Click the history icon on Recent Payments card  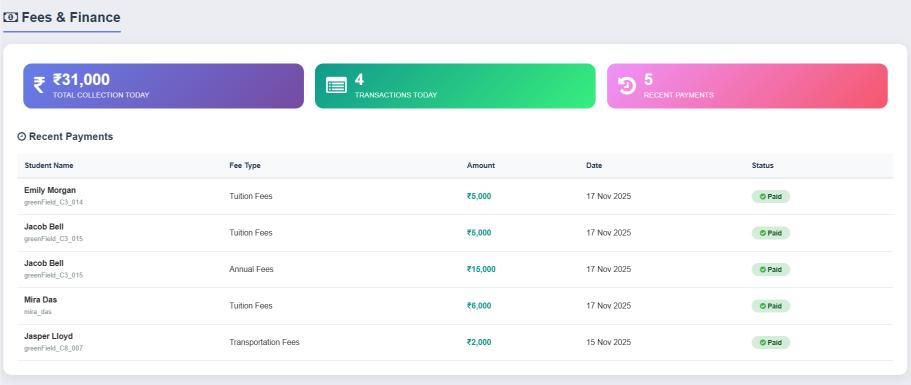click(x=627, y=85)
